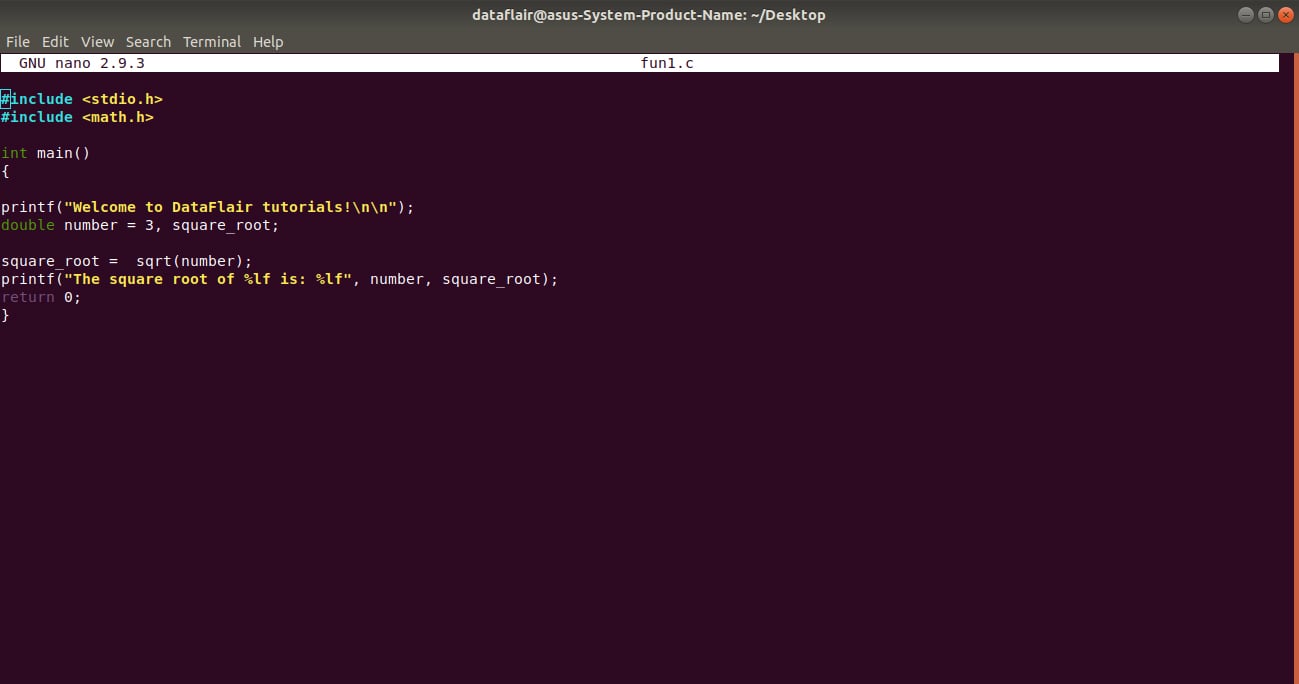Open the Edit menu
The image size is (1299, 684).
point(55,41)
